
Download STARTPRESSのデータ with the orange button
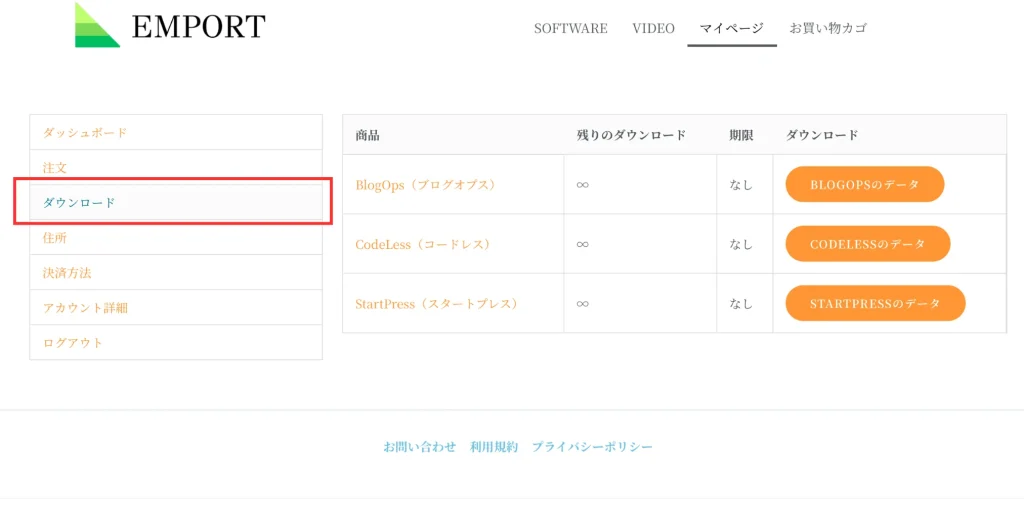[x=875, y=303]
